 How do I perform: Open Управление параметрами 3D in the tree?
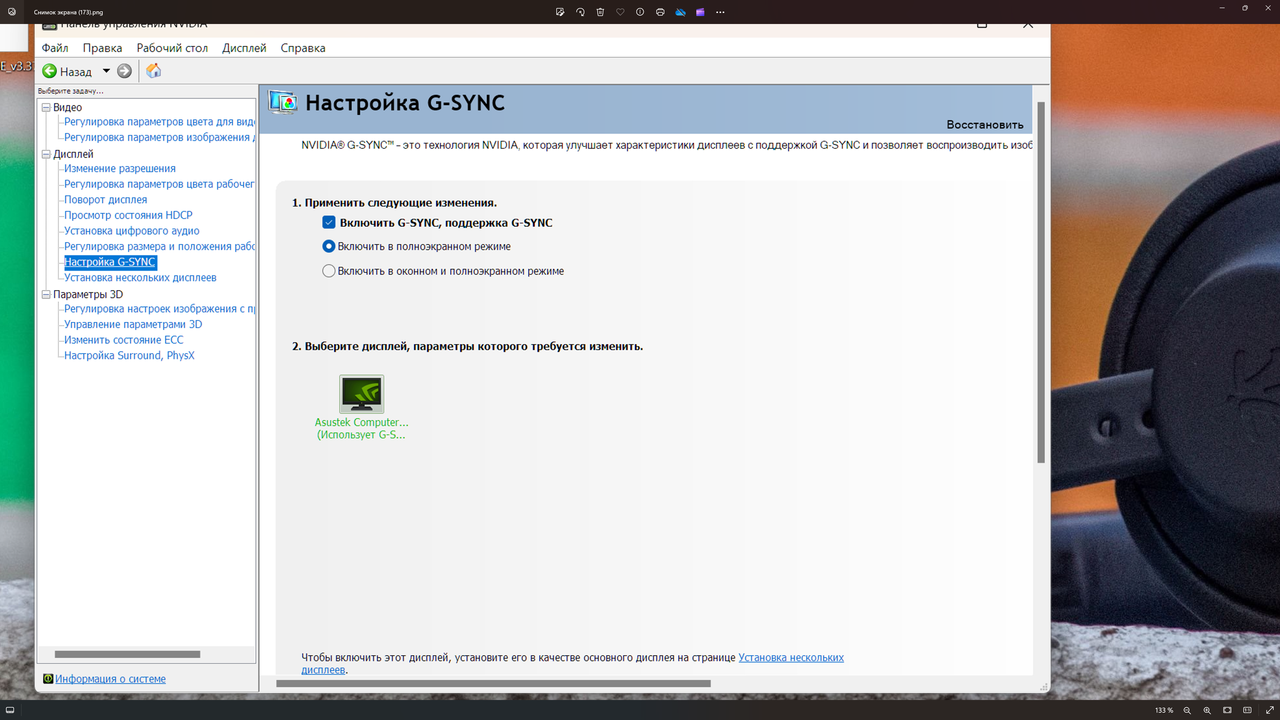pos(133,325)
